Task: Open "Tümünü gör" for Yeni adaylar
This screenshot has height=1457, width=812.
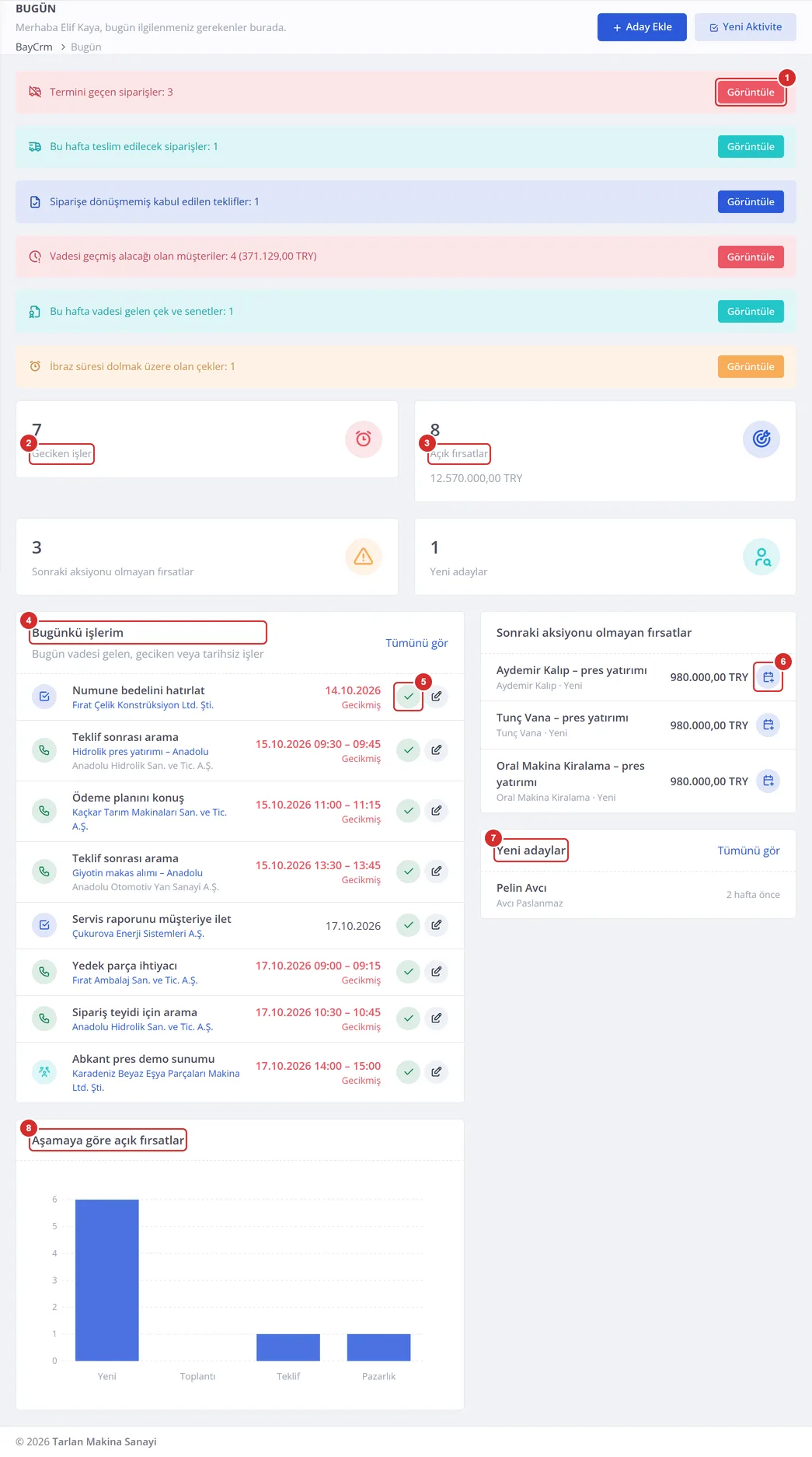Action: (748, 851)
